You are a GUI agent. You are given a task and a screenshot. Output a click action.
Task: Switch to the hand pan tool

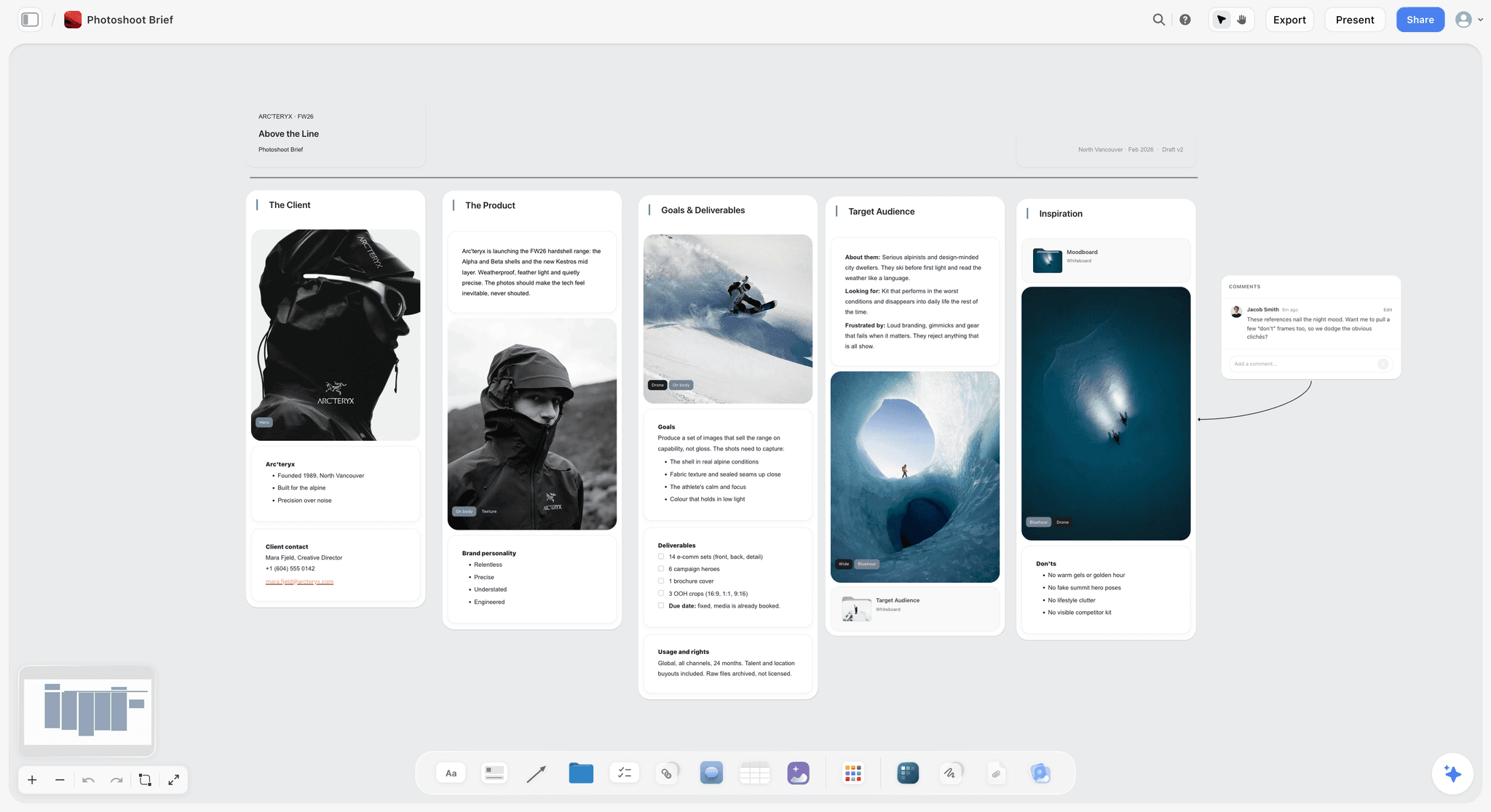pyautogui.click(x=1242, y=20)
